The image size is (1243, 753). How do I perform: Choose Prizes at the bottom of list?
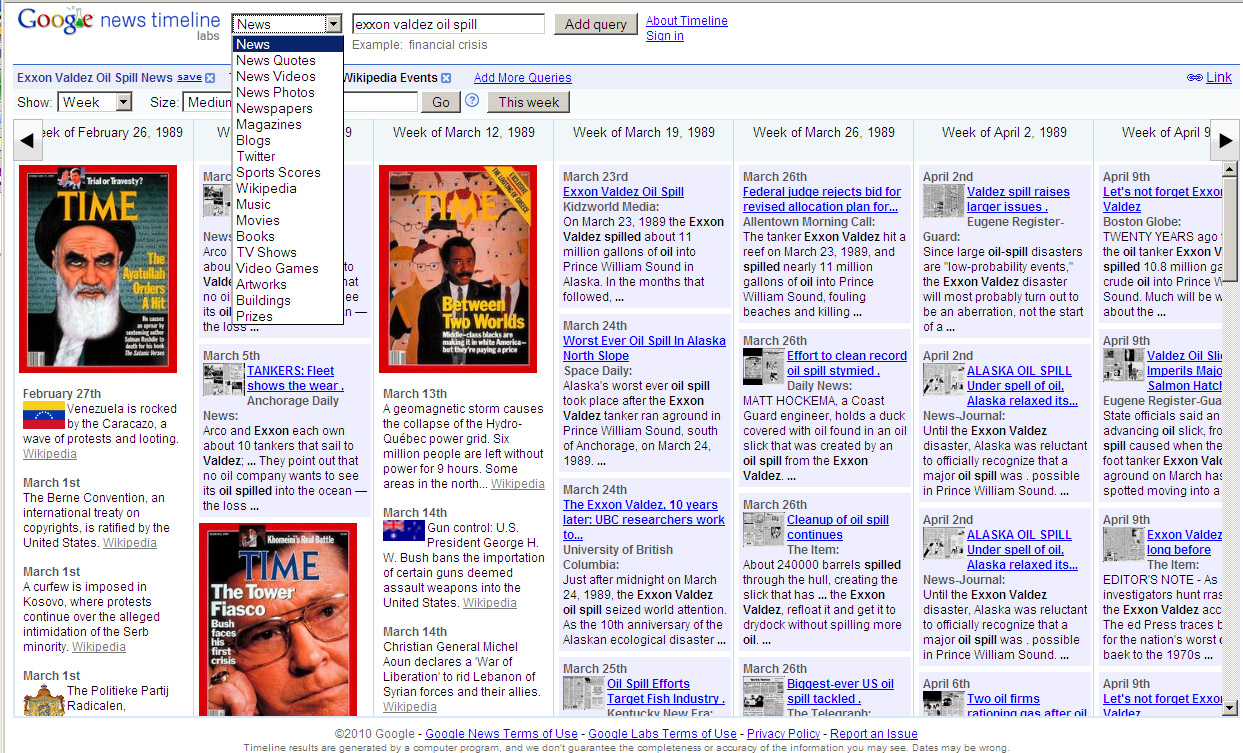point(288,316)
